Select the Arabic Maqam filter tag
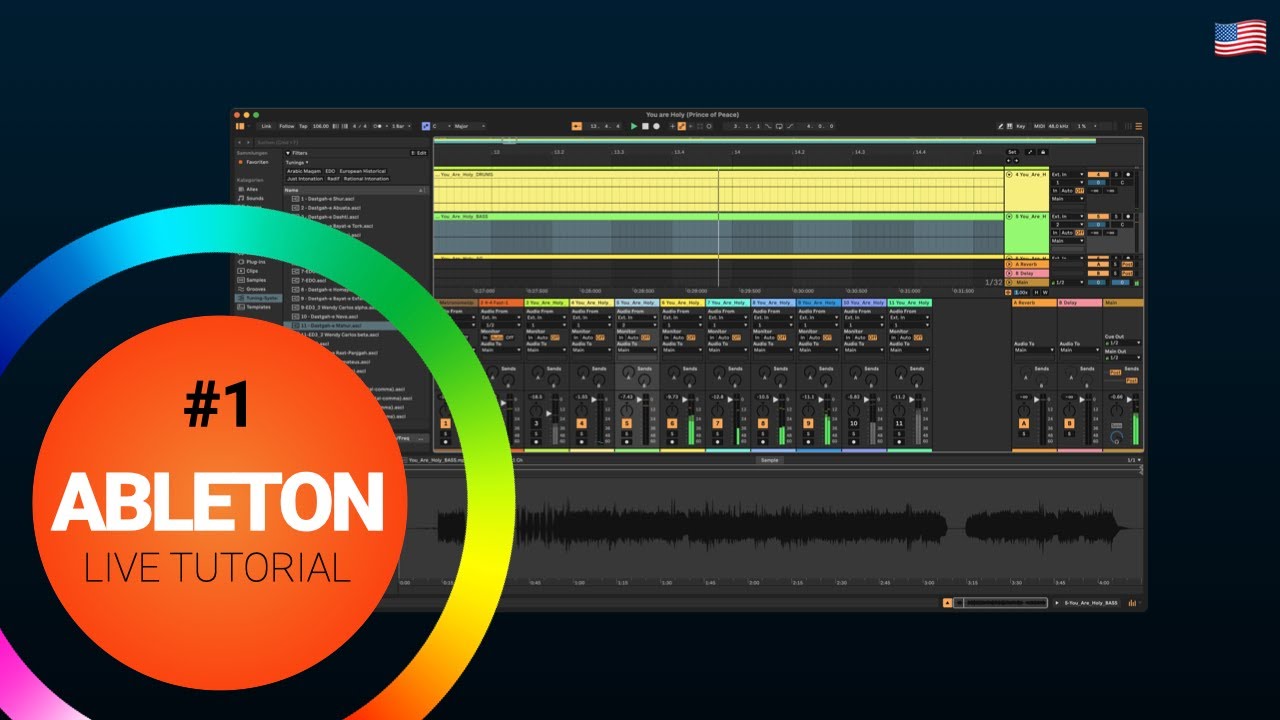 point(304,171)
